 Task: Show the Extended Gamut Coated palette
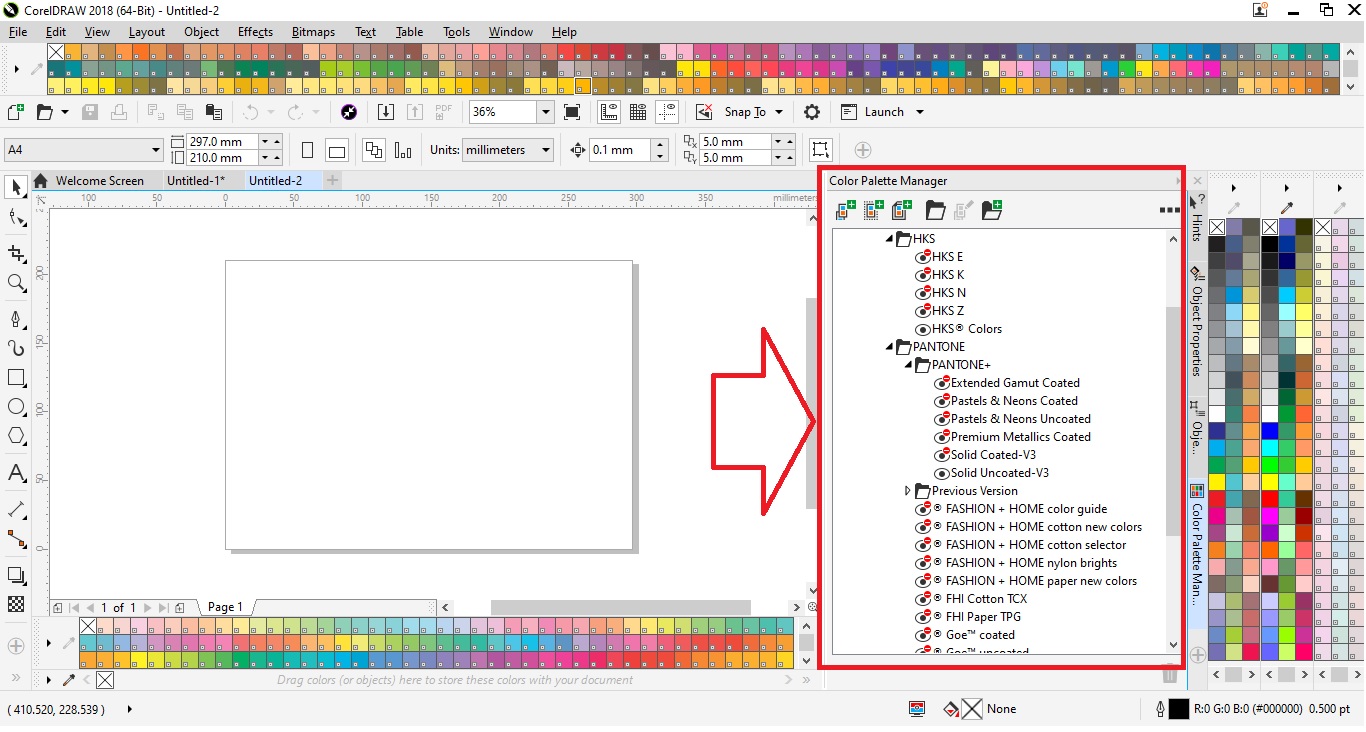tap(942, 383)
